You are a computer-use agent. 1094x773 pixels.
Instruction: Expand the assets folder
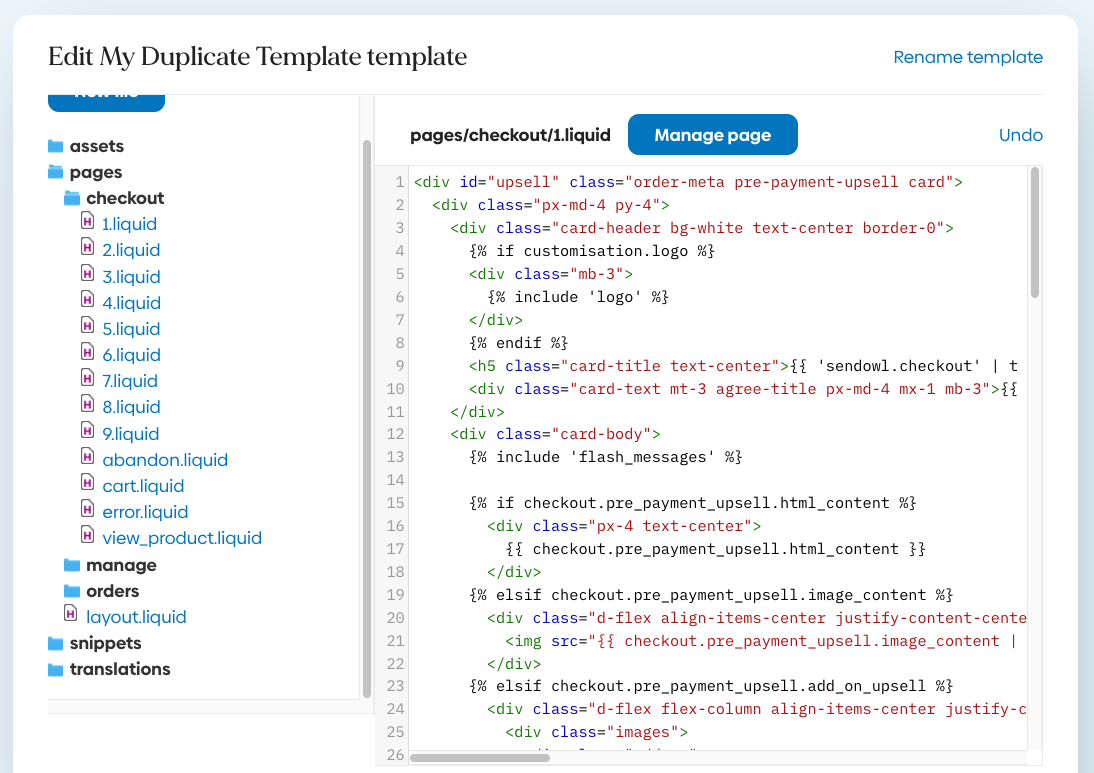(96, 146)
